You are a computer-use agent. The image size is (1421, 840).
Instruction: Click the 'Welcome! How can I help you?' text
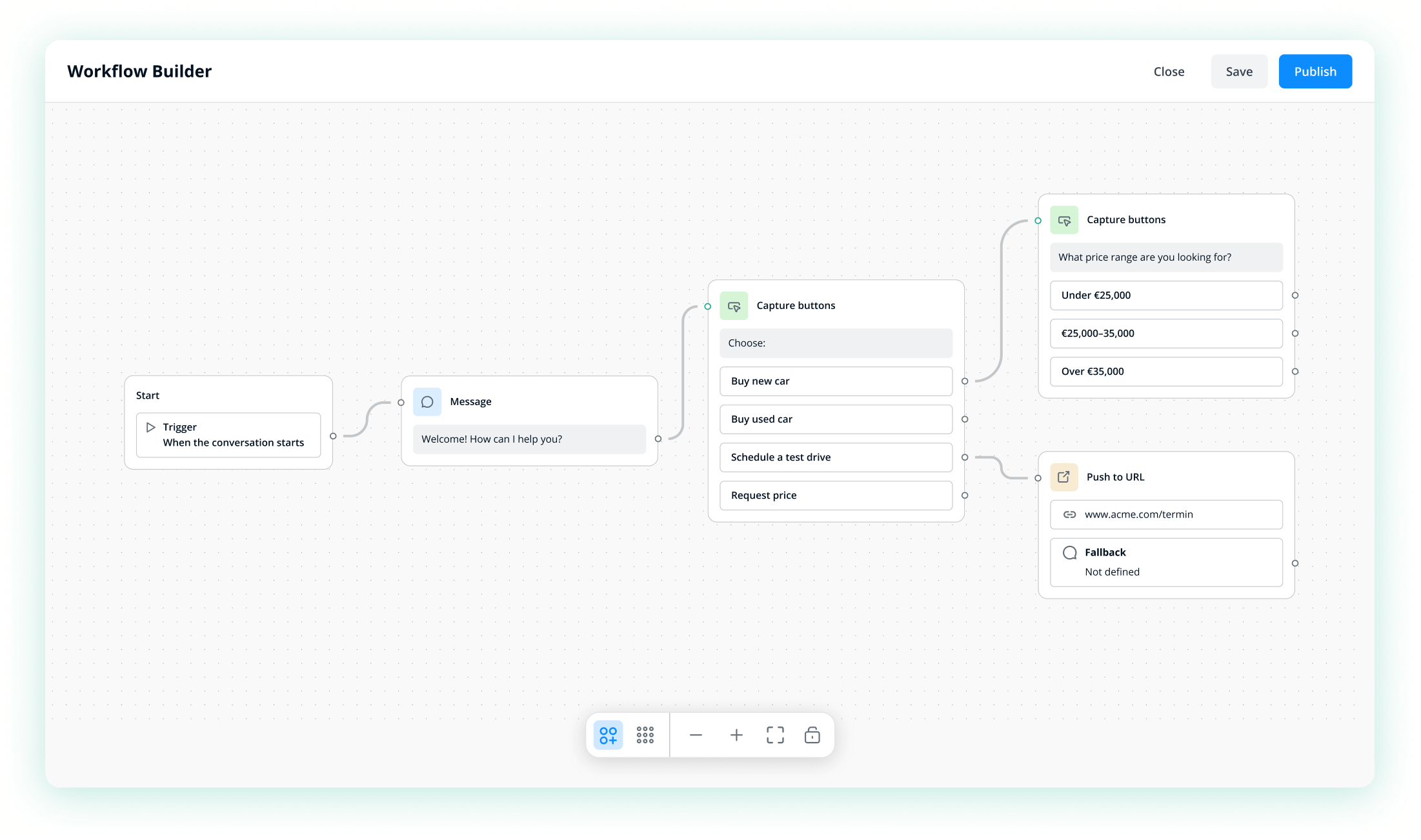point(492,439)
